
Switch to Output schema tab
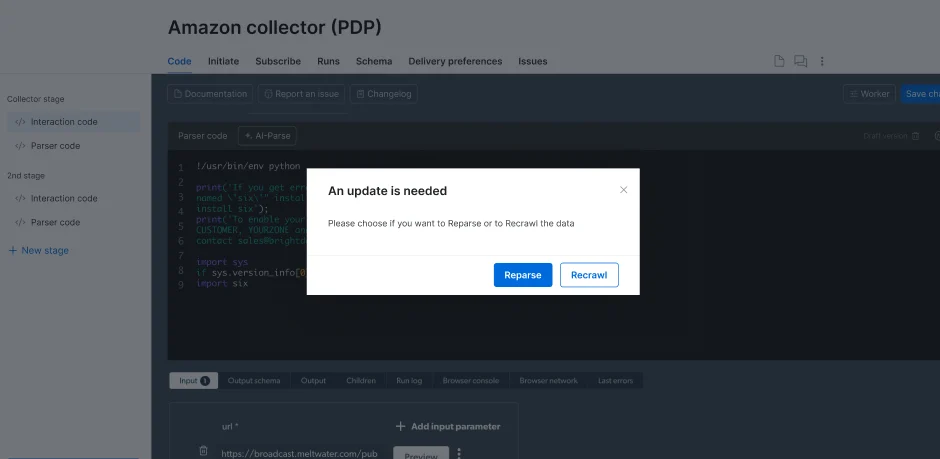[x=254, y=381]
